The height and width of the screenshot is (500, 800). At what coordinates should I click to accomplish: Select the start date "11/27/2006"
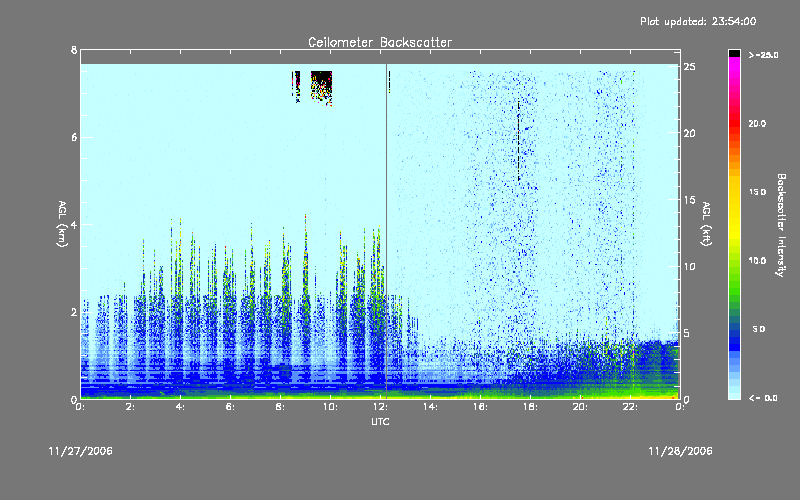pyautogui.click(x=81, y=451)
